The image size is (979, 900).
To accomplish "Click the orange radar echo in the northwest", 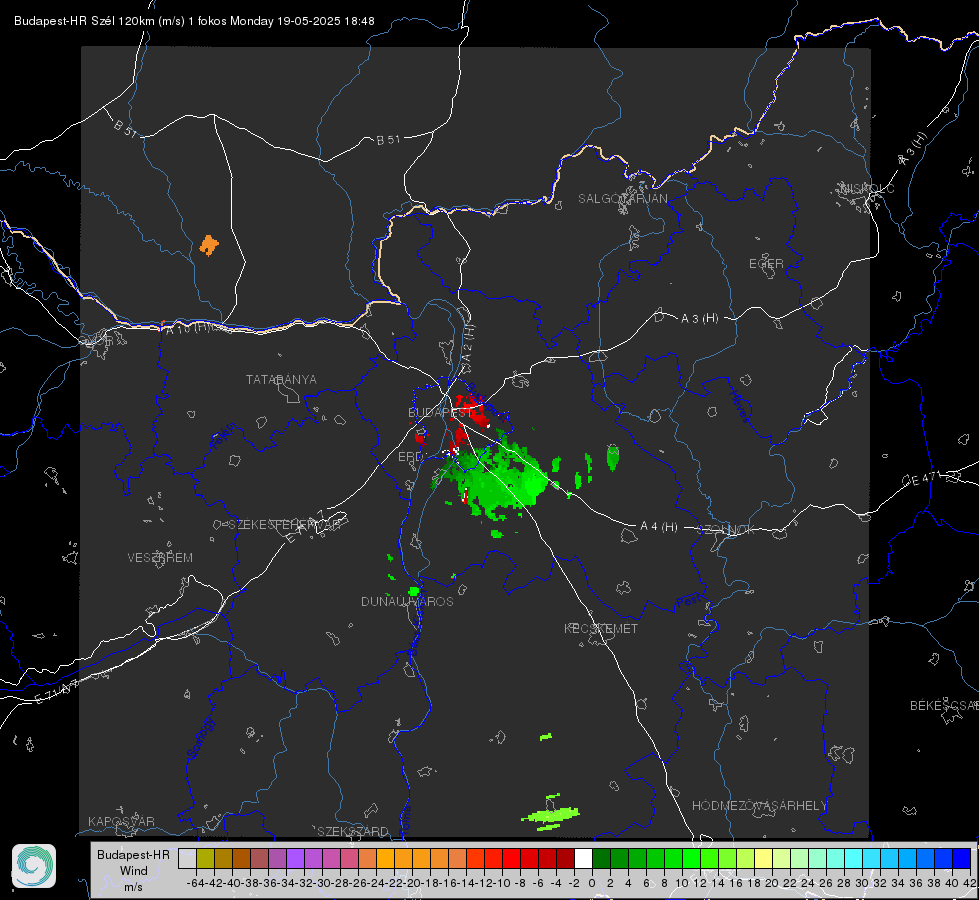I will pos(209,245).
